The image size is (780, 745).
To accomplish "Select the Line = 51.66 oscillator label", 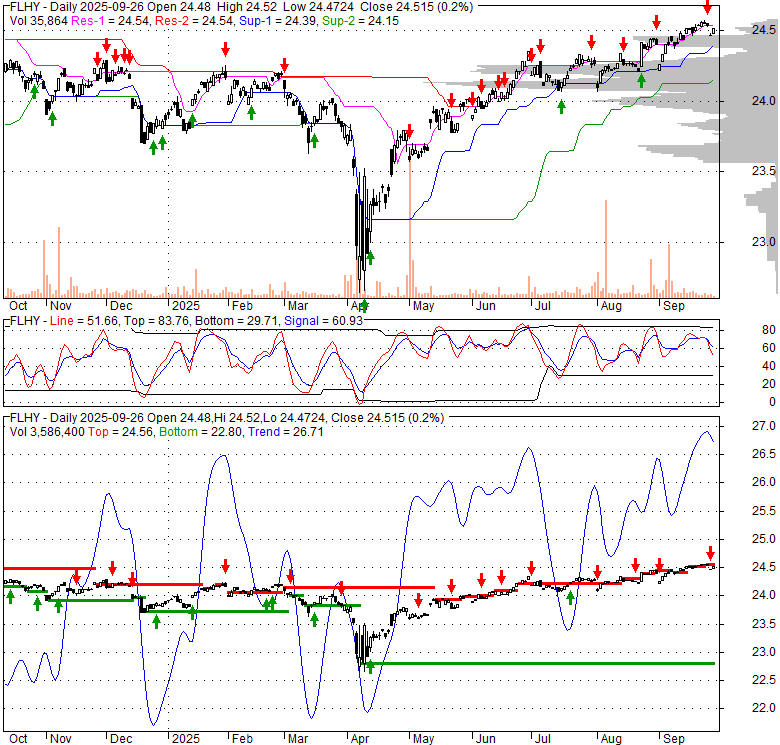I will 84,321.
